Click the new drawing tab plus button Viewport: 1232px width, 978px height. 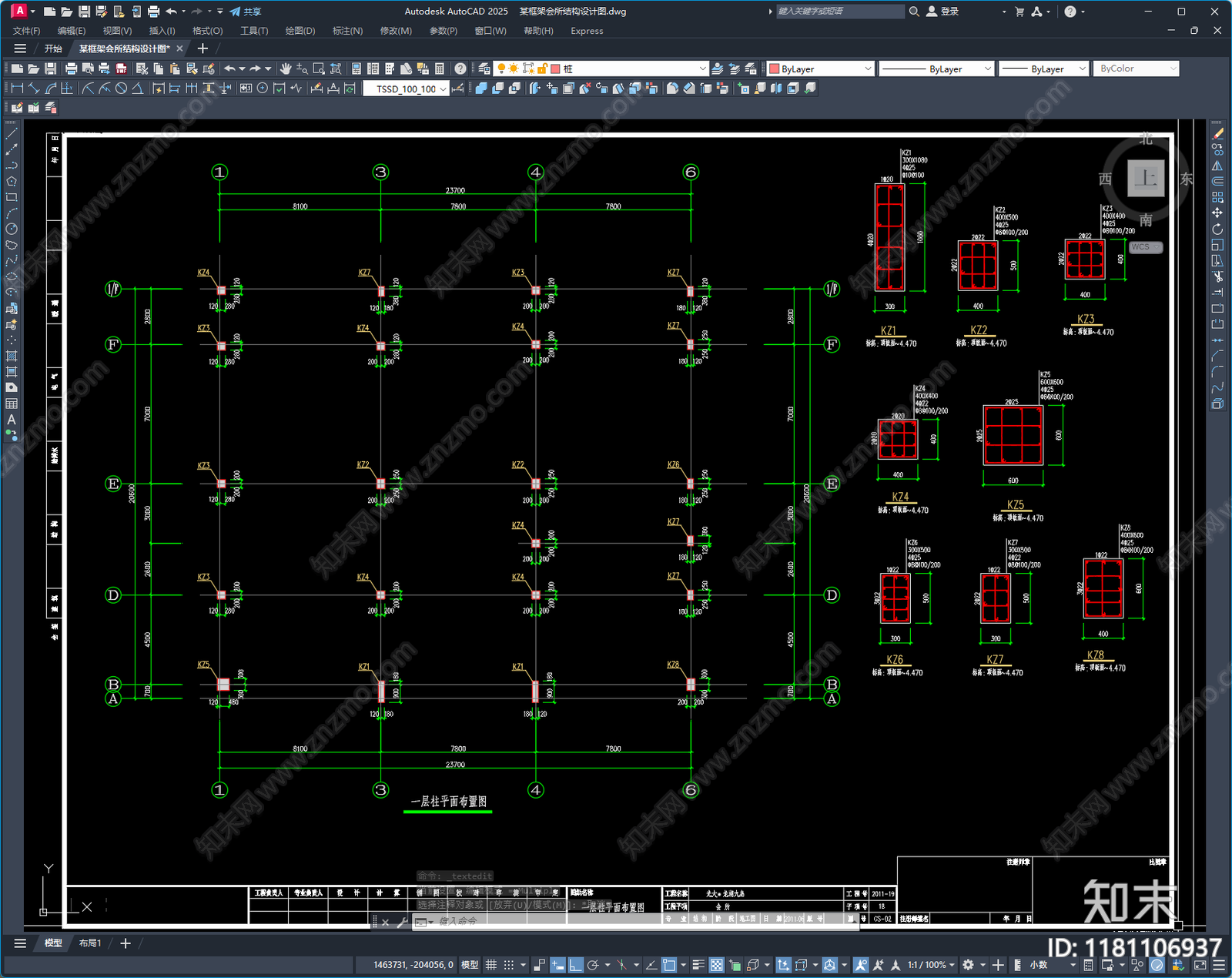click(203, 49)
